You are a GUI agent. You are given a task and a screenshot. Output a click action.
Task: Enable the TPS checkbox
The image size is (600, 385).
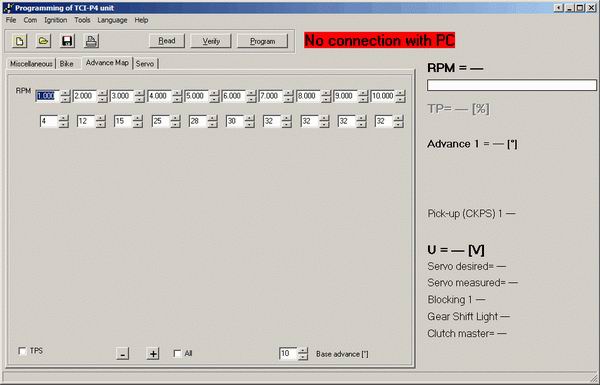(x=22, y=351)
